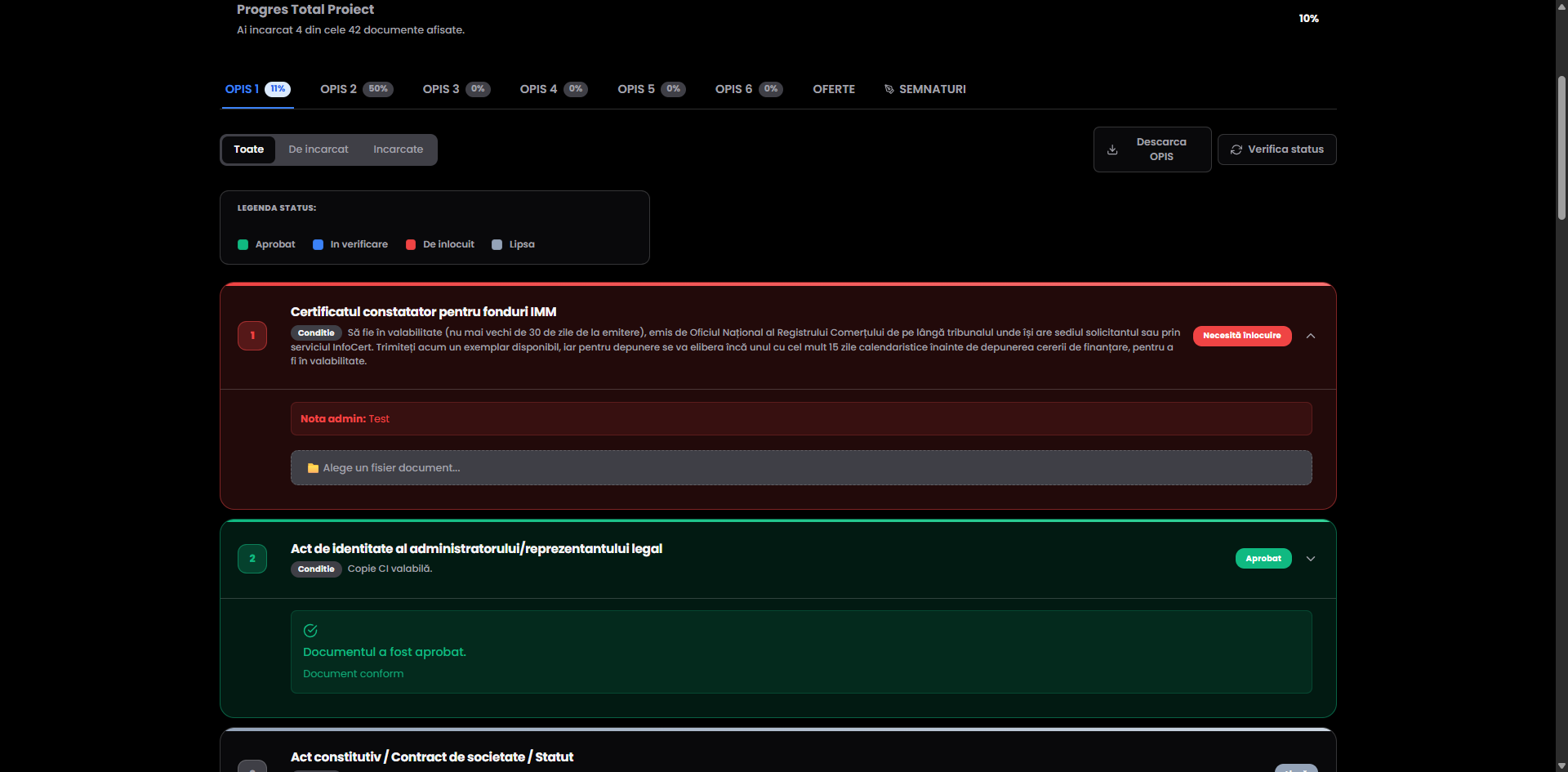Open the SEMNATURI tab
This screenshot has width=1568, height=772.
pos(925,89)
